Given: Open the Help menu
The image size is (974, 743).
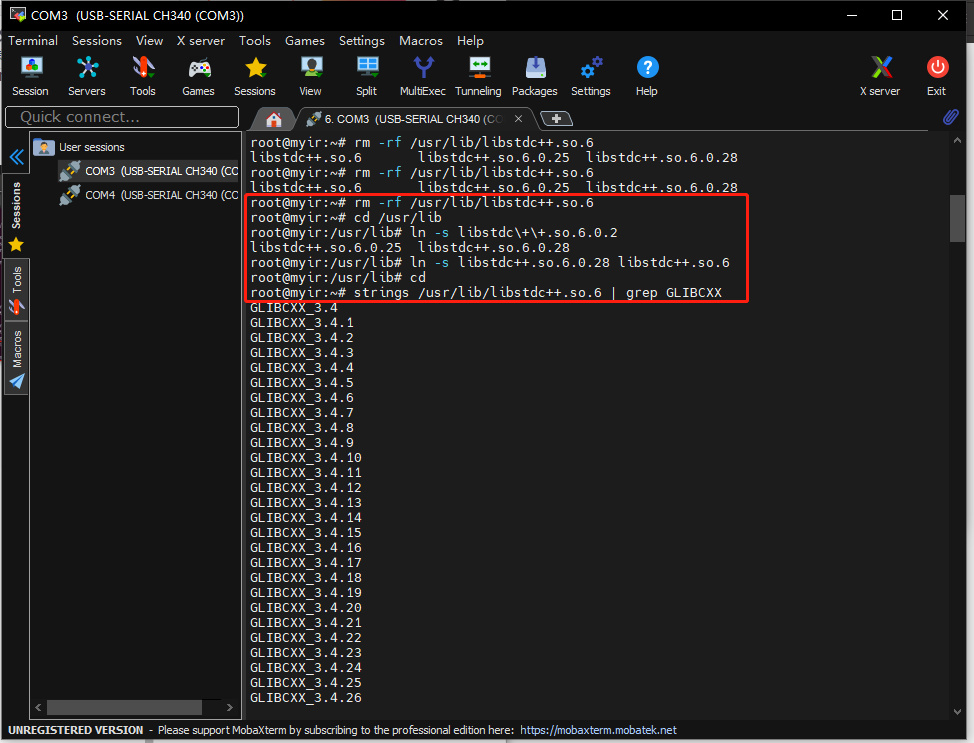Looking at the screenshot, I should [x=470, y=40].
